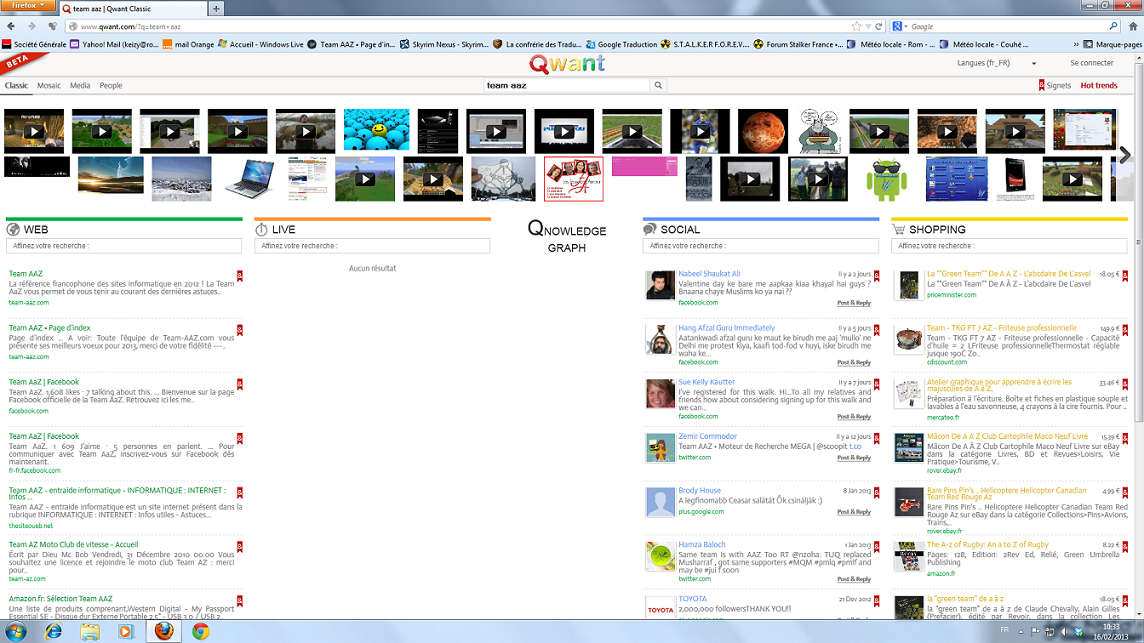
Task: Click the WEB column refine search field
Action: pyautogui.click(x=124, y=246)
